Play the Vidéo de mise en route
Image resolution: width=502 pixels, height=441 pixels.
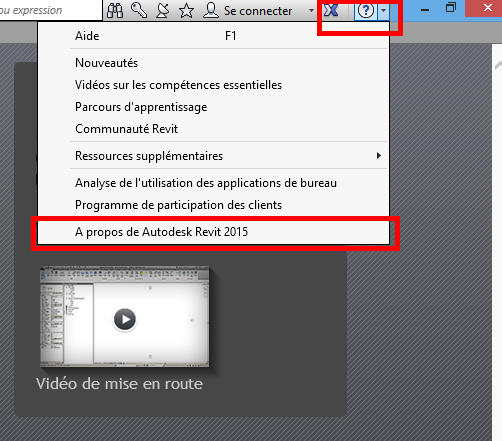pos(125,319)
